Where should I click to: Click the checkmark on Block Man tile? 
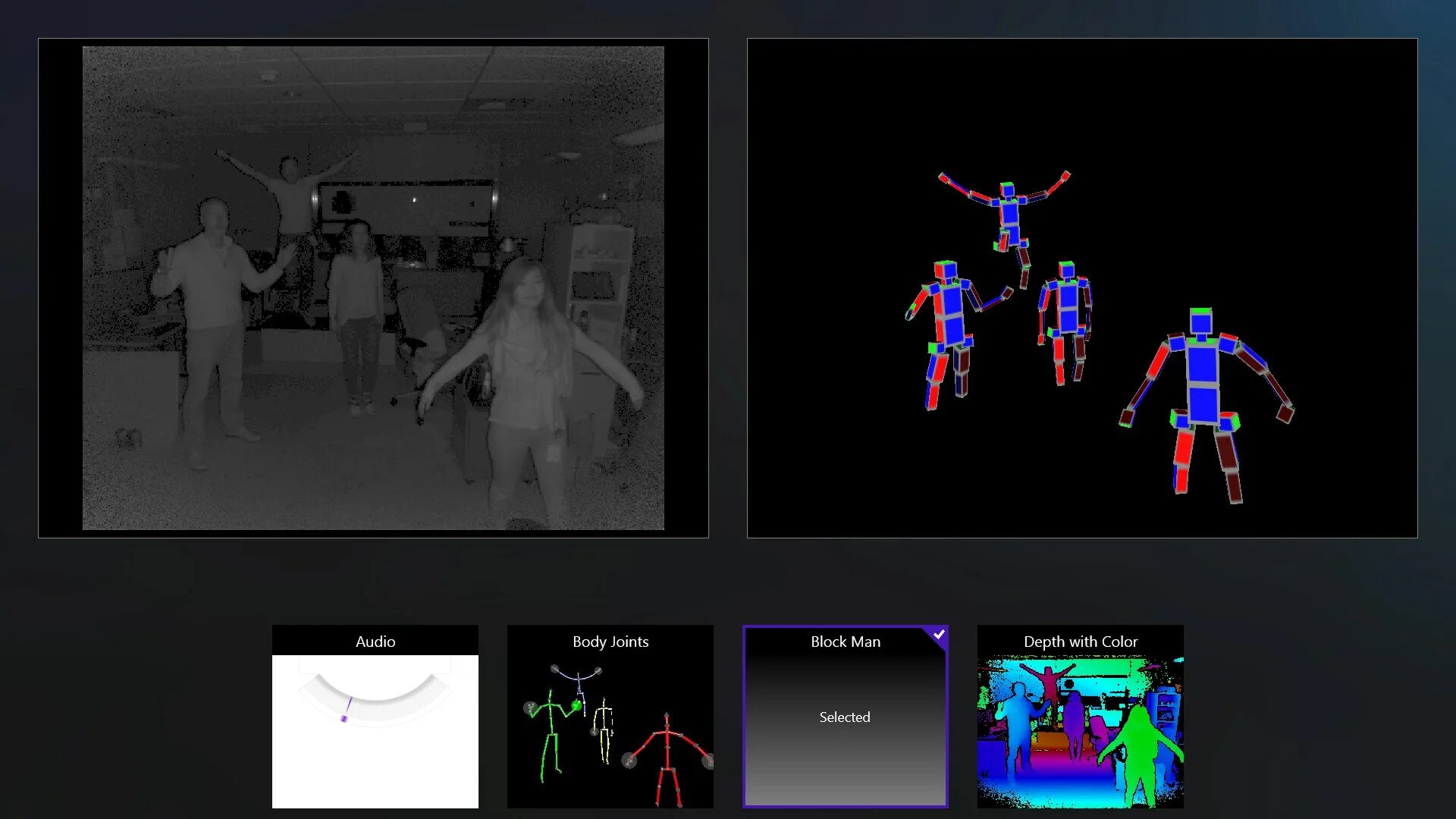click(939, 634)
